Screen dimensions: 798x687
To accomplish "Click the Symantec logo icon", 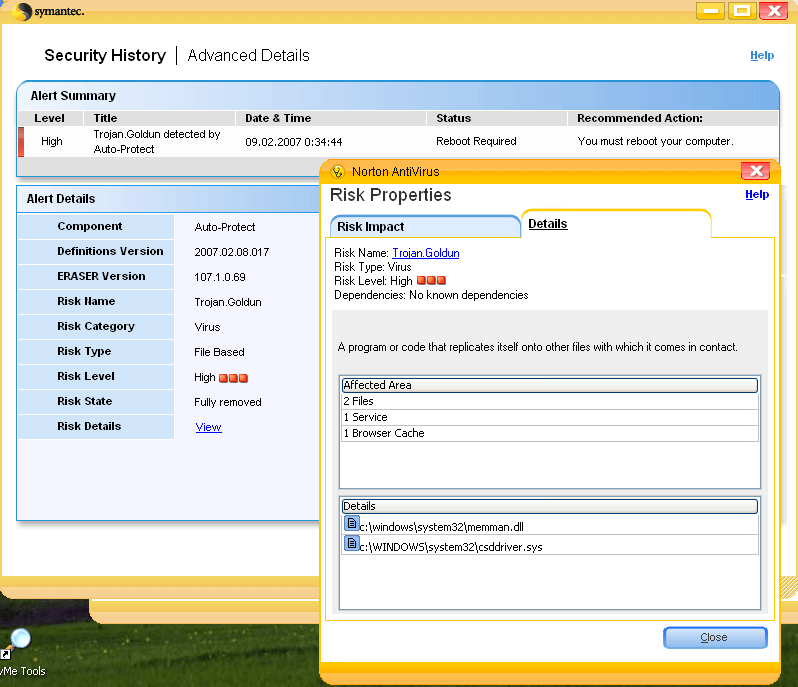I will coord(22,12).
